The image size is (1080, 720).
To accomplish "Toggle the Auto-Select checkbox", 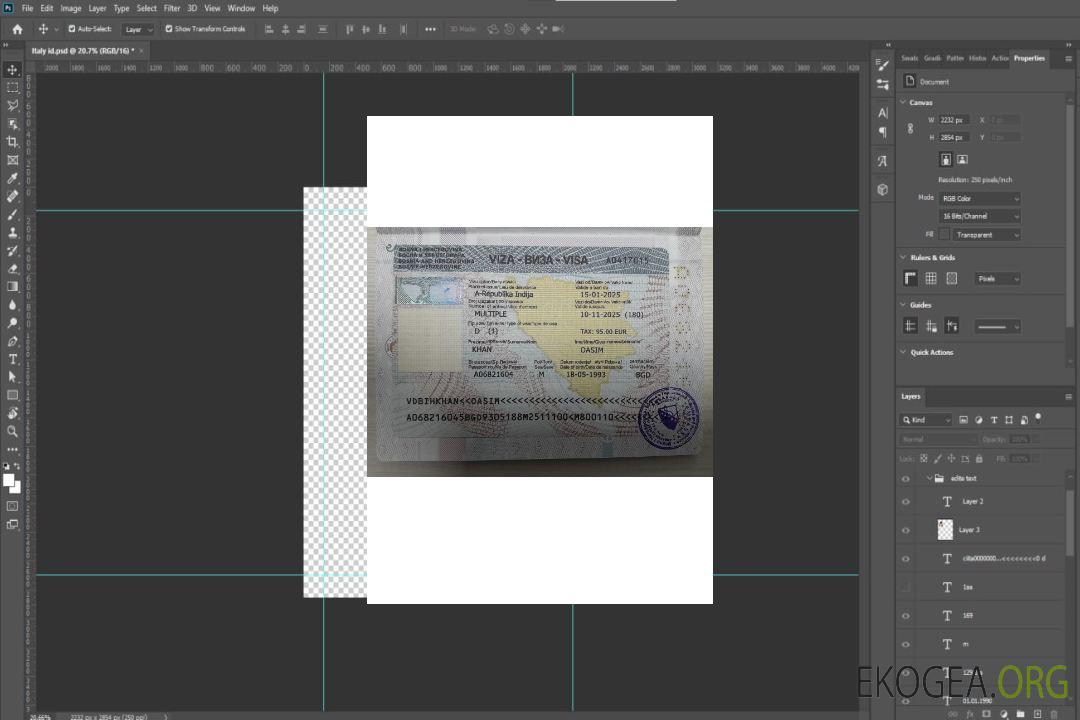I will [x=72, y=29].
